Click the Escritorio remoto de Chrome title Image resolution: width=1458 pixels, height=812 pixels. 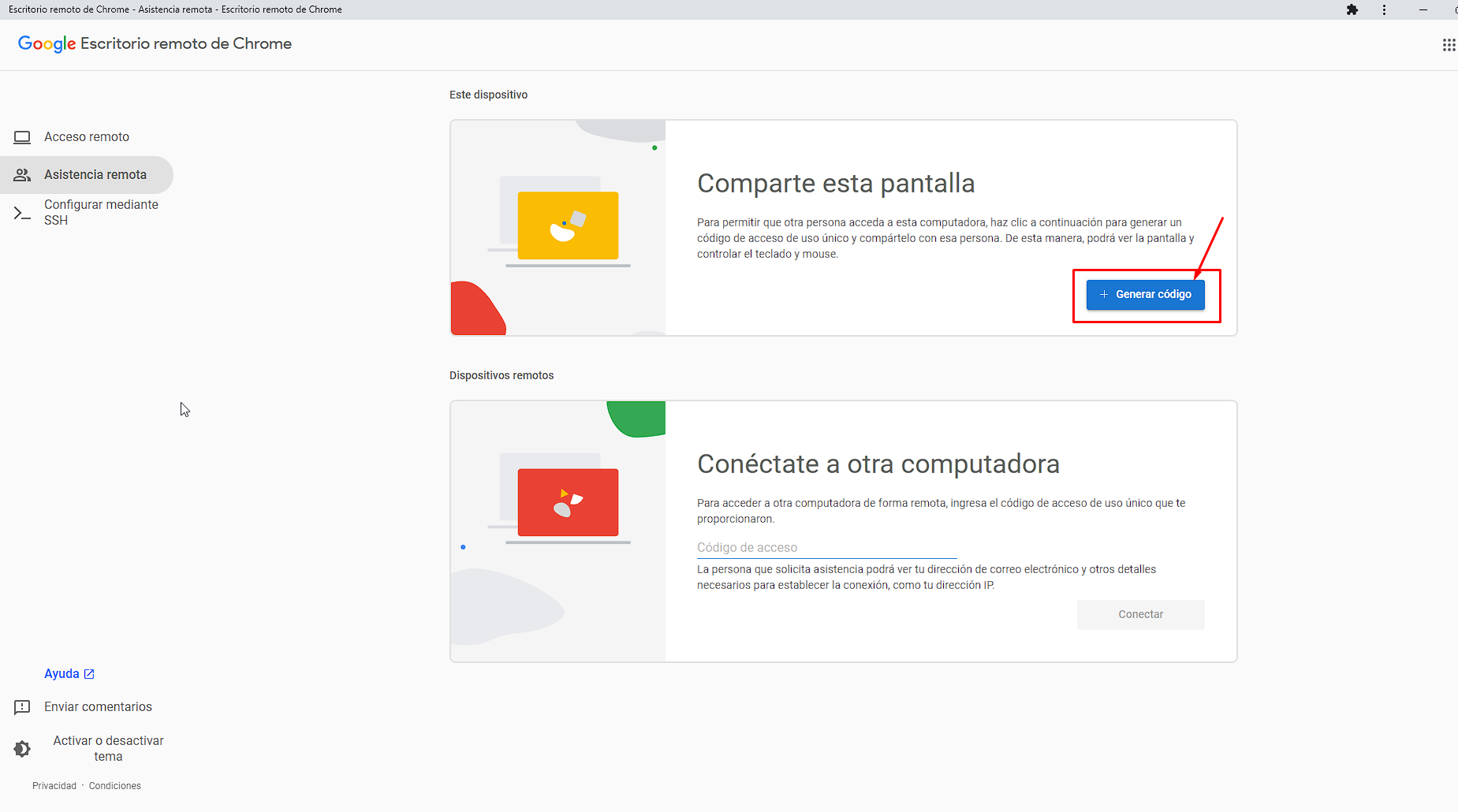click(186, 44)
